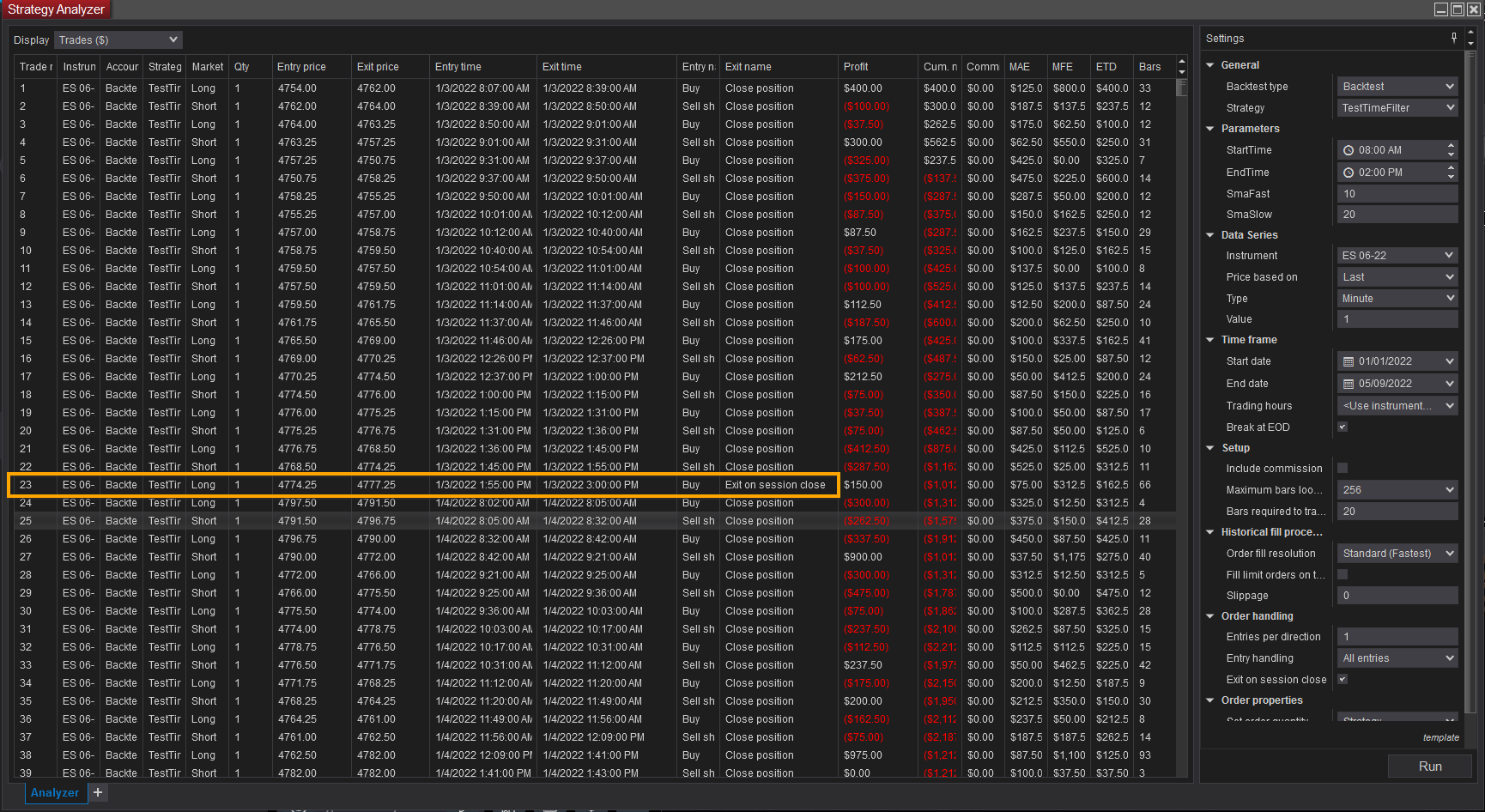The width and height of the screenshot is (1485, 812).
Task: Add a new tab with the plus icon
Action: pyautogui.click(x=98, y=792)
